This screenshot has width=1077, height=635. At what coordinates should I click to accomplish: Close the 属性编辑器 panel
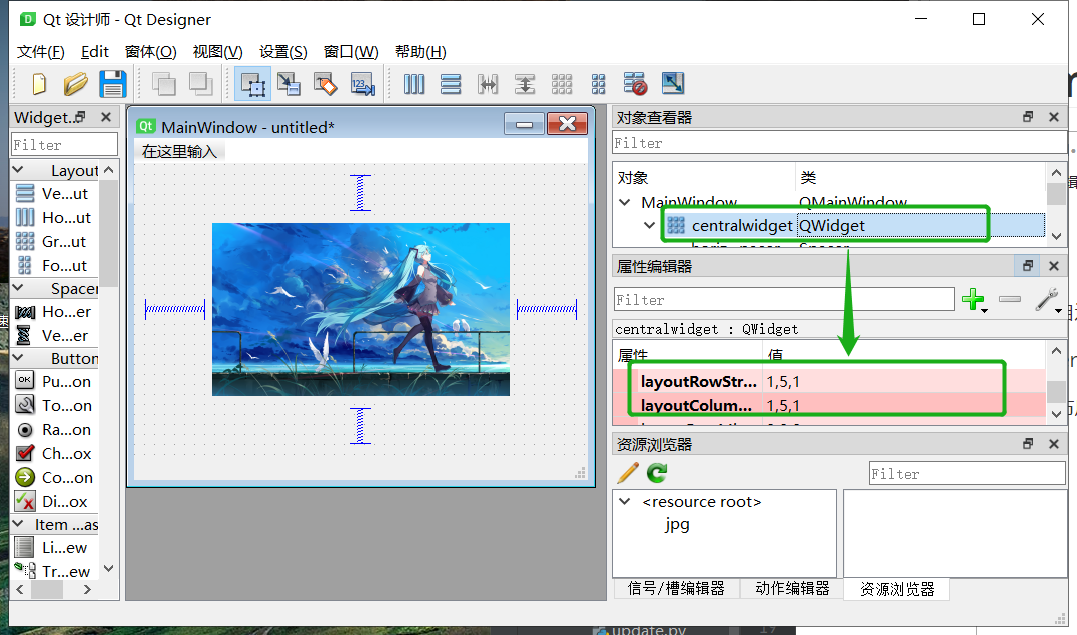point(1054,266)
